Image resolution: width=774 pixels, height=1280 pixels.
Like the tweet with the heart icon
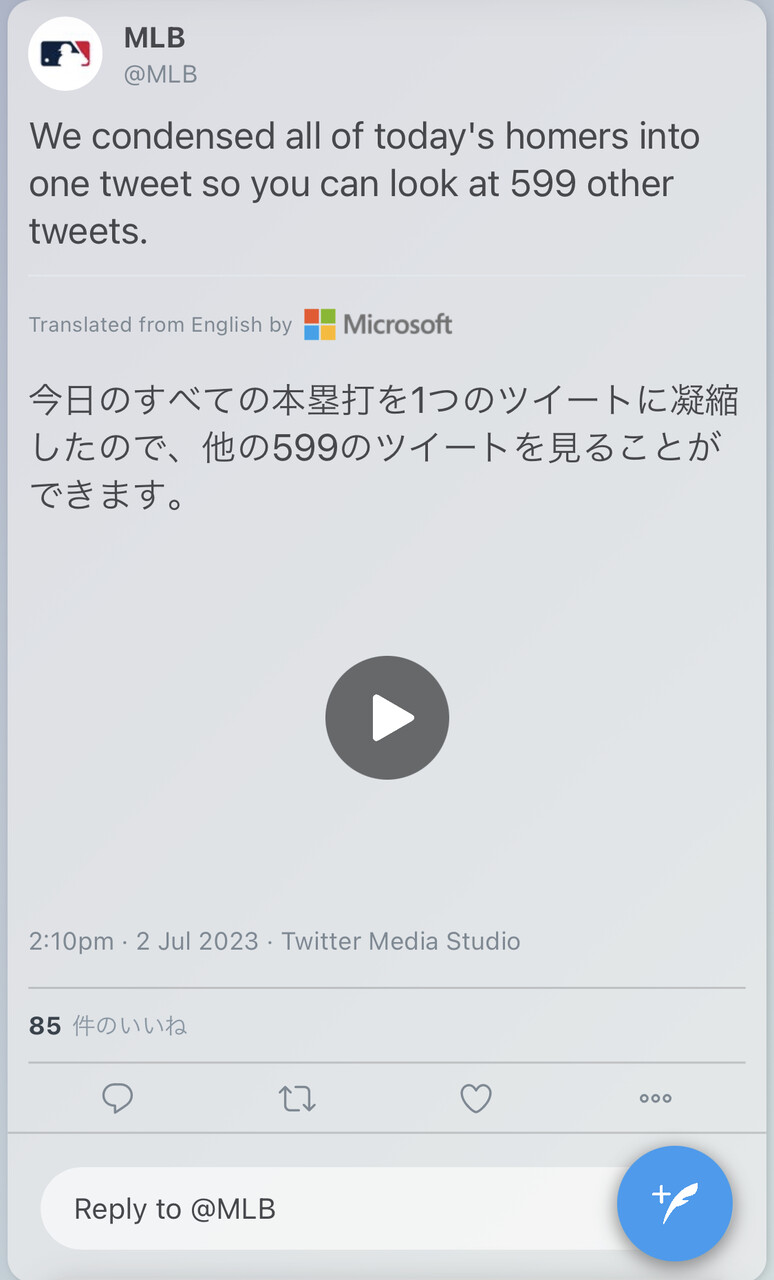[x=476, y=1098]
